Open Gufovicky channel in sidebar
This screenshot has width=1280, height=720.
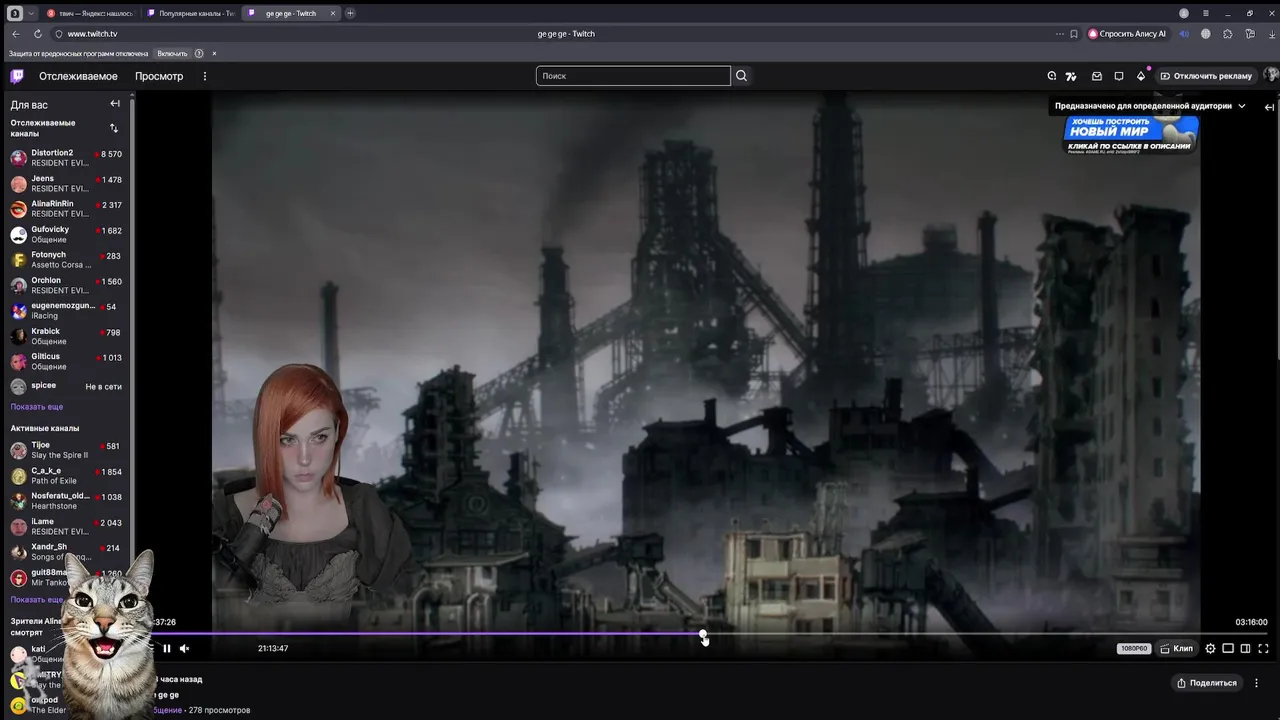click(66, 234)
